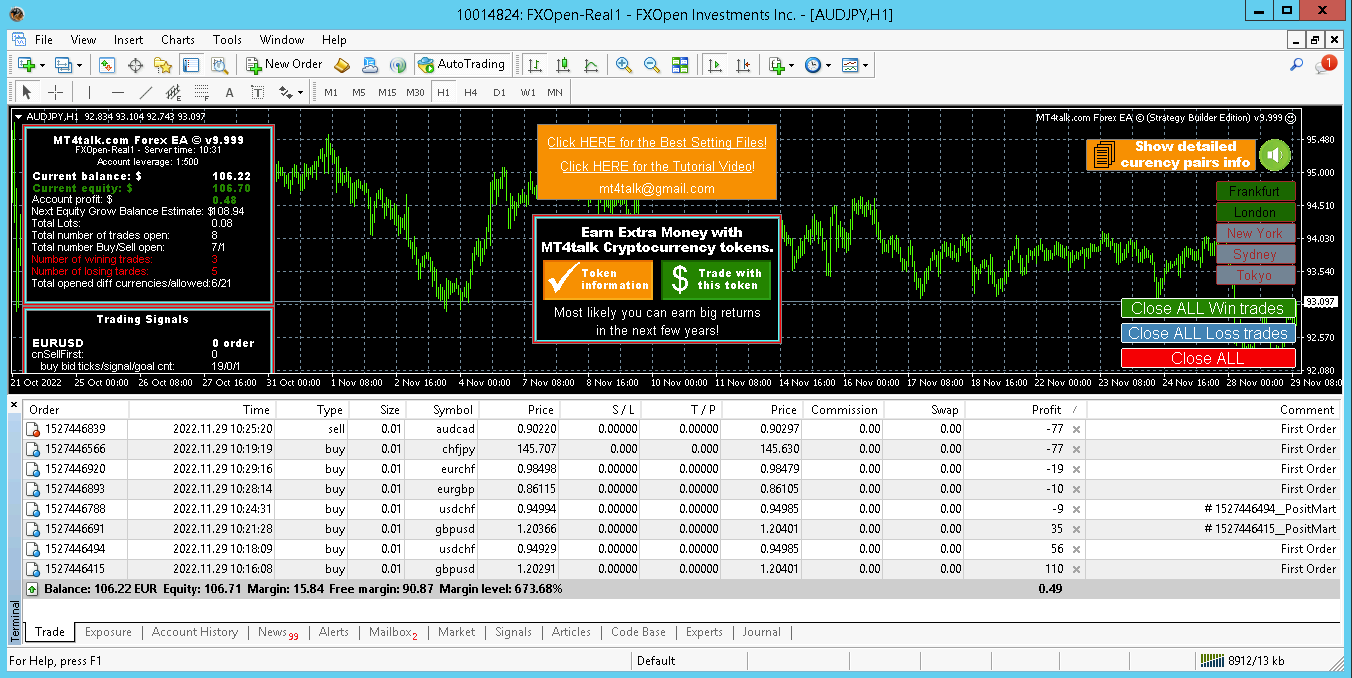Open the Tutorial Video link
The image size is (1352, 678).
click(x=657, y=166)
